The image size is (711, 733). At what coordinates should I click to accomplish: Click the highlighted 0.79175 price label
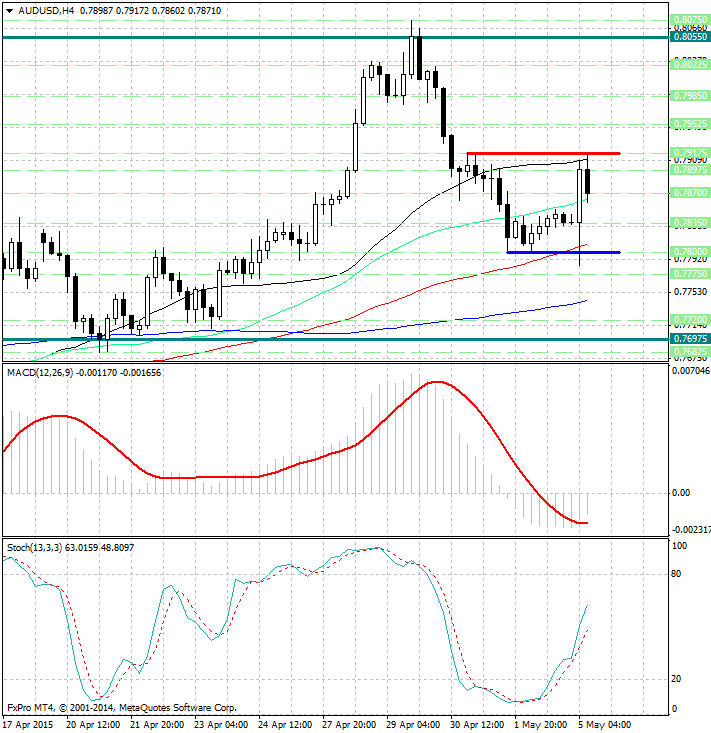pyautogui.click(x=690, y=153)
